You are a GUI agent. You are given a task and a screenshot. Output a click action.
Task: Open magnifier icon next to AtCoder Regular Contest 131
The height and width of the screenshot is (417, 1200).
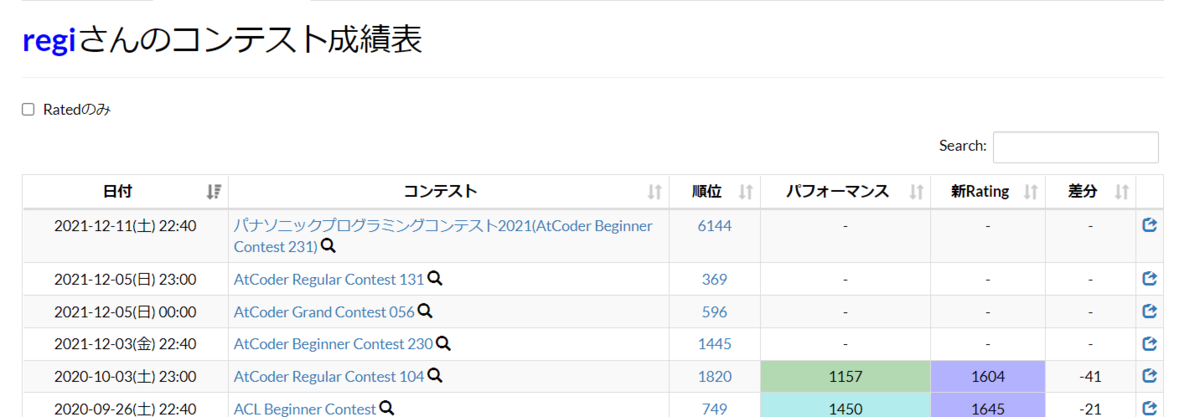tap(434, 279)
